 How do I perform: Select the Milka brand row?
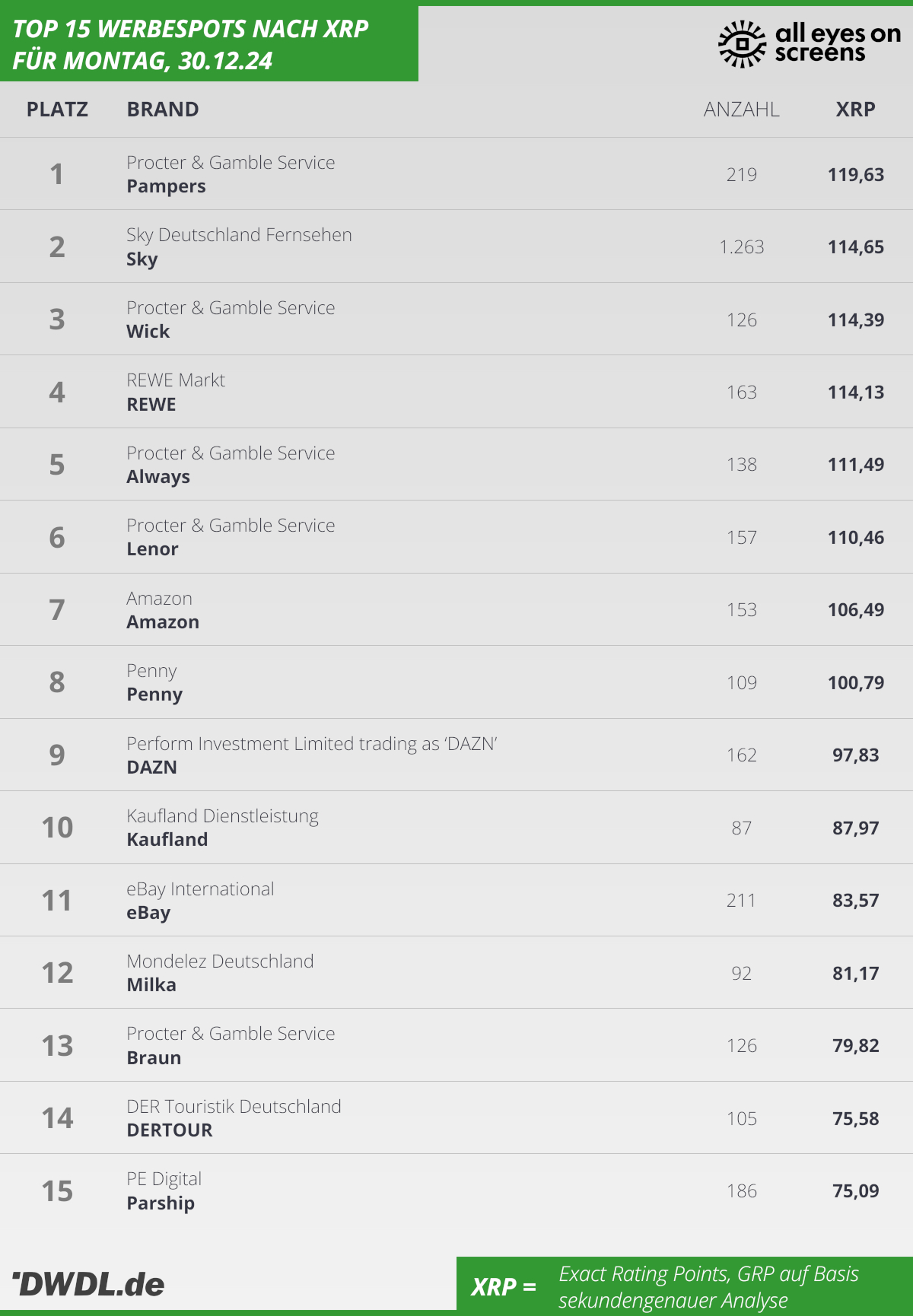coord(456,972)
